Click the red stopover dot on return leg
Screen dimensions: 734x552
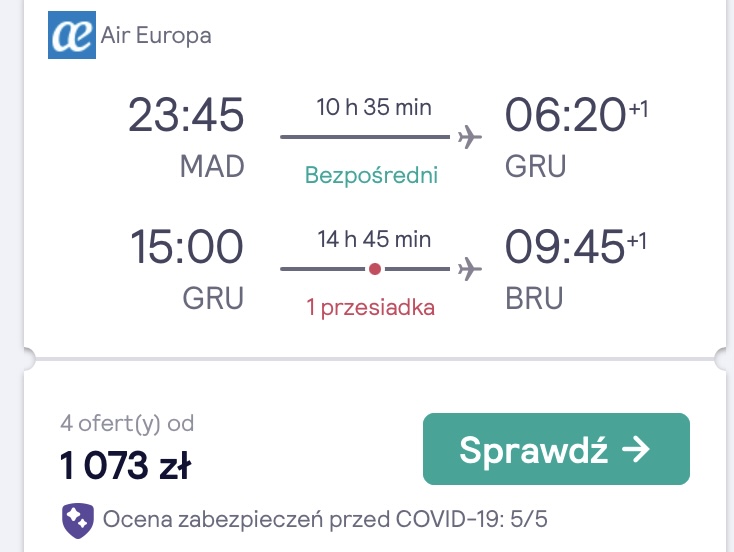[374, 269]
